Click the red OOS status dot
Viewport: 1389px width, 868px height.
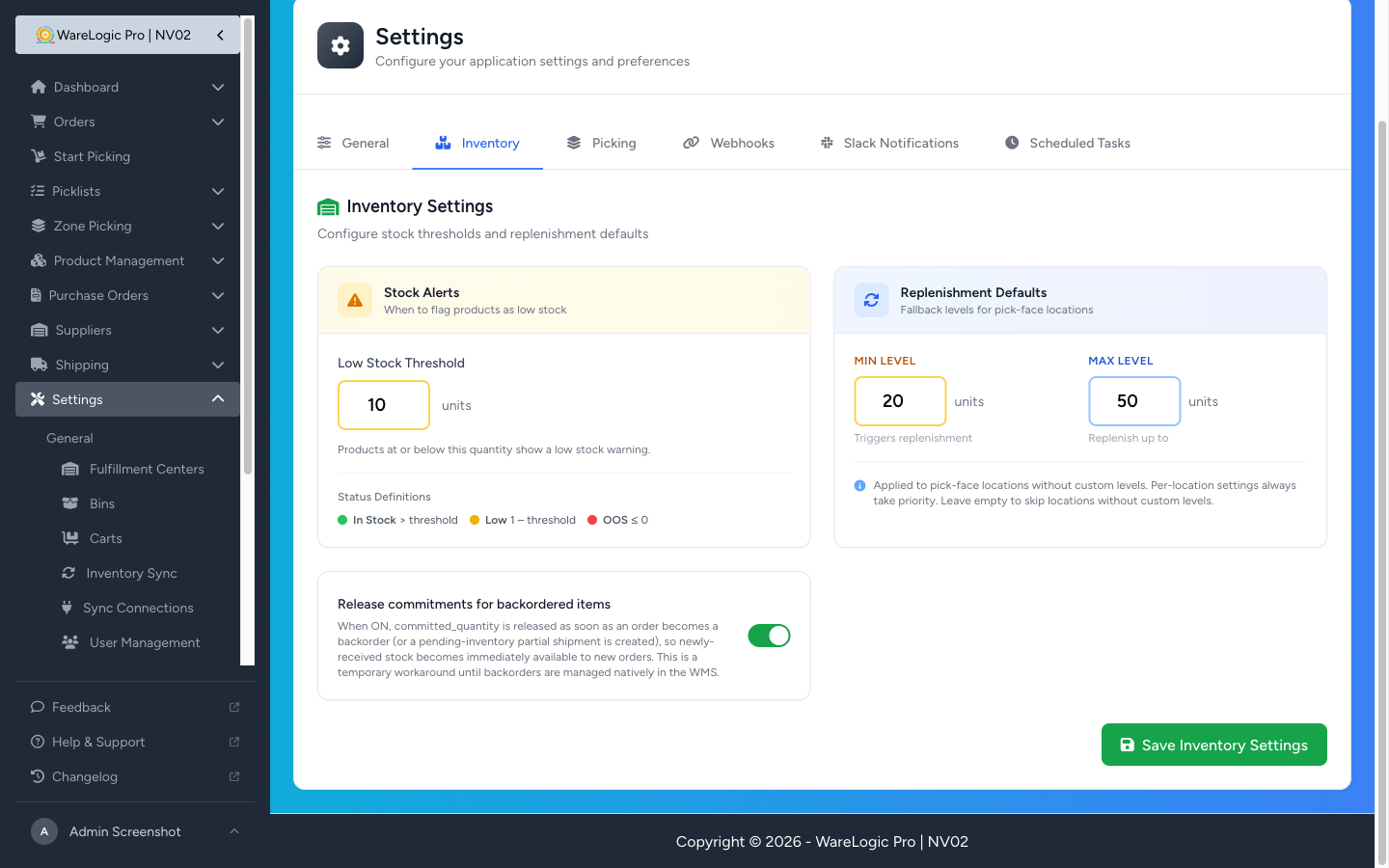pos(592,520)
